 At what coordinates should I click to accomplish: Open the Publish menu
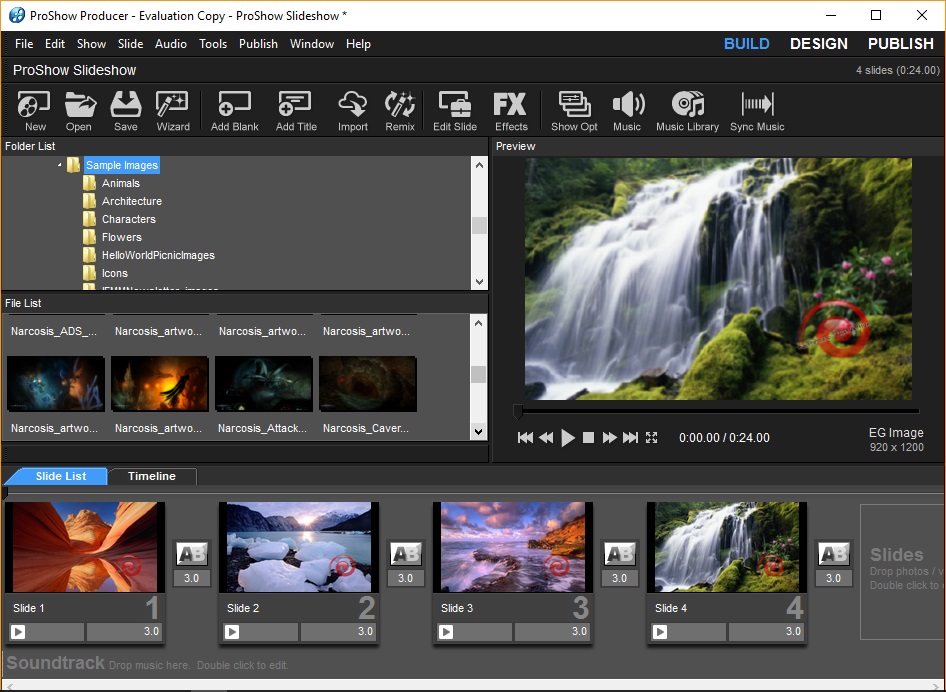tap(258, 44)
